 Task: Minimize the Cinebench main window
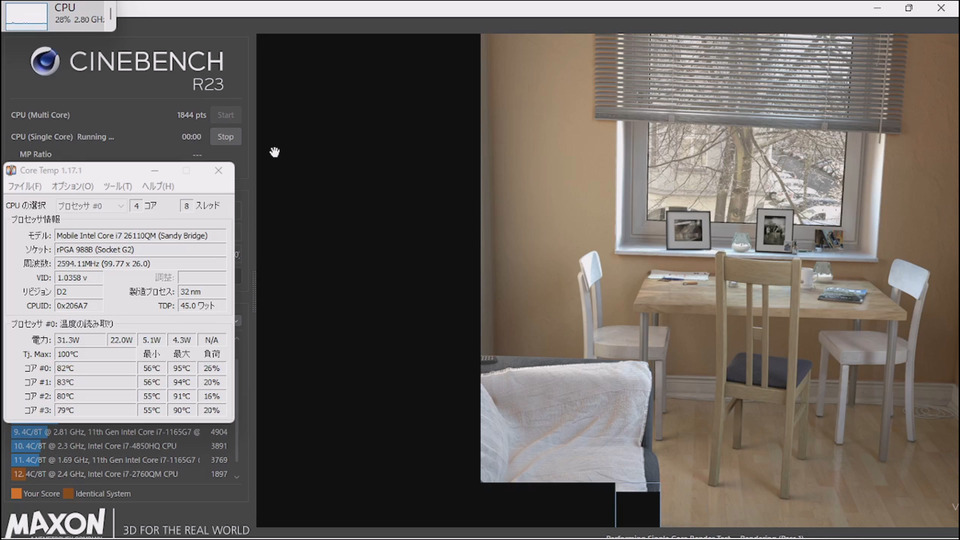pos(877,8)
